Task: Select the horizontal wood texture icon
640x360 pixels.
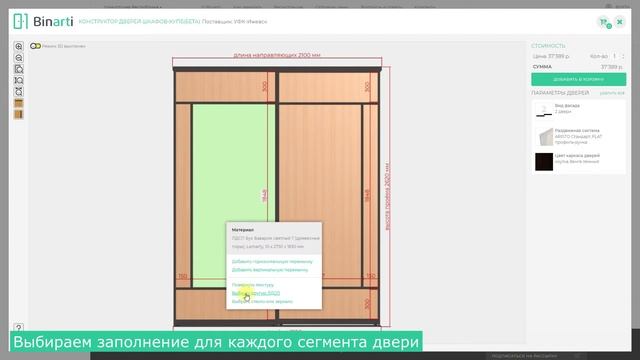Action: pyautogui.click(x=18, y=103)
